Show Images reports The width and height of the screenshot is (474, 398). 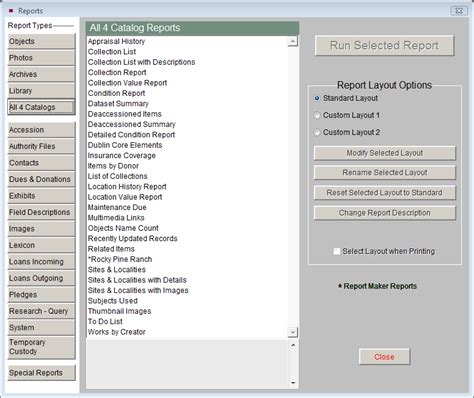(x=41, y=229)
